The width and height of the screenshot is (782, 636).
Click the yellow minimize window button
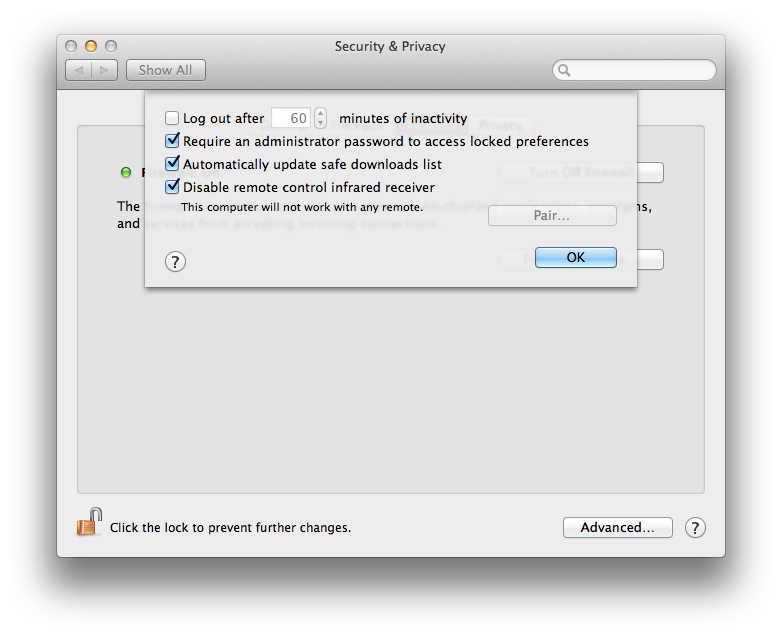click(x=91, y=46)
